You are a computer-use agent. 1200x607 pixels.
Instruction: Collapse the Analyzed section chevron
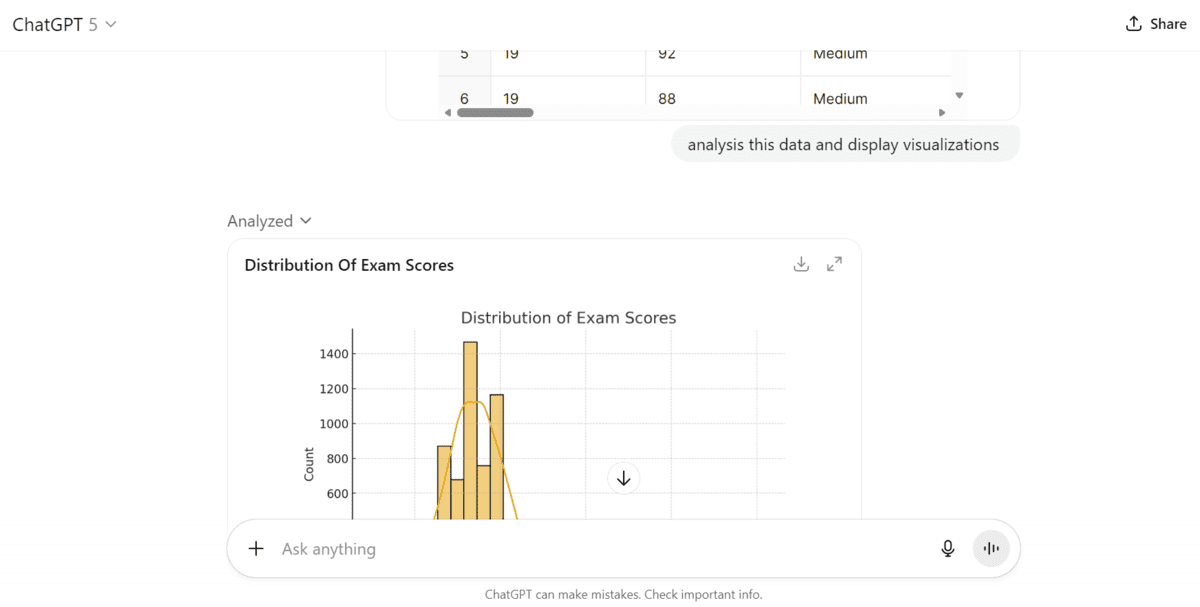(306, 220)
